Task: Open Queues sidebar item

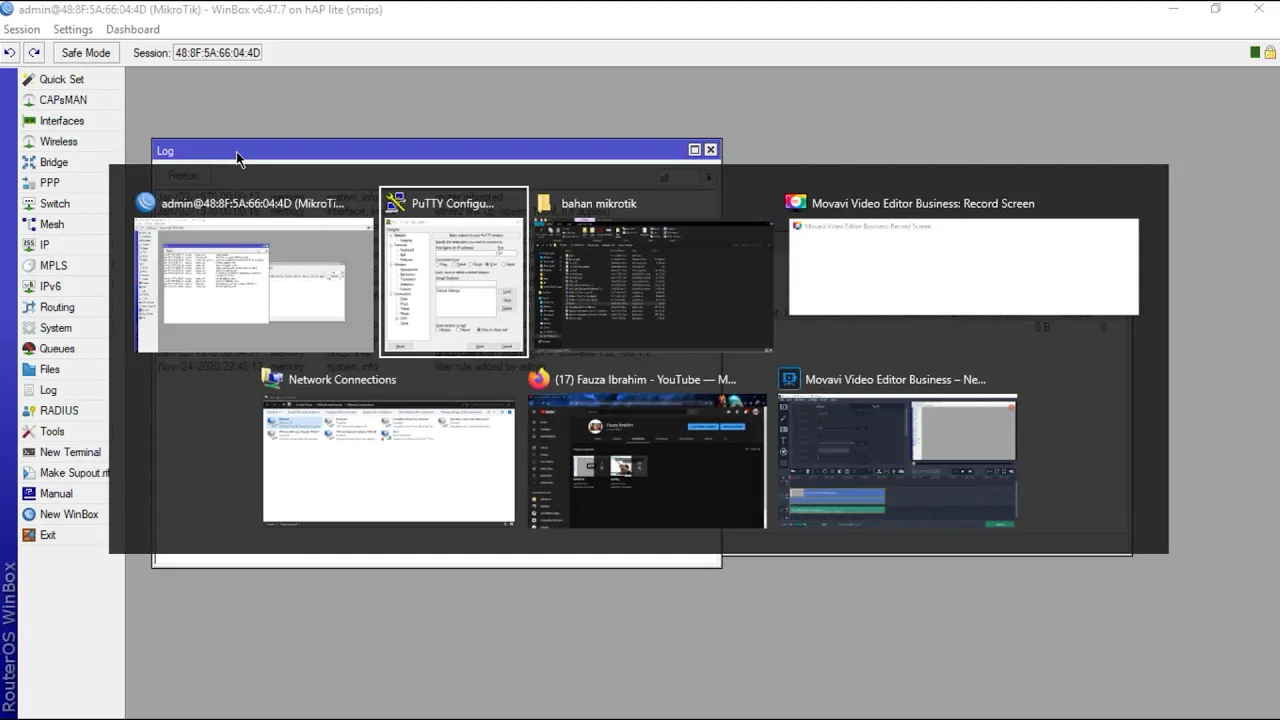Action: point(57,349)
